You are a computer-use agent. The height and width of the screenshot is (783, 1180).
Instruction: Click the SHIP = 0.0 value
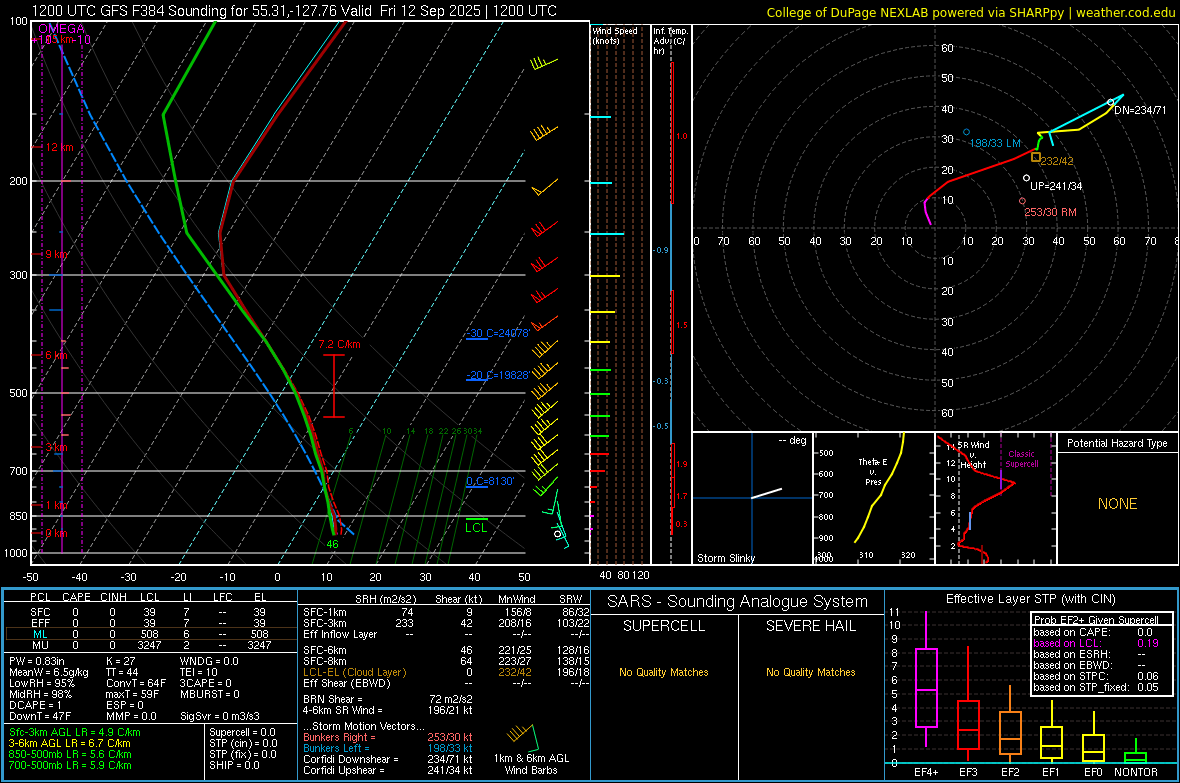(x=234, y=765)
